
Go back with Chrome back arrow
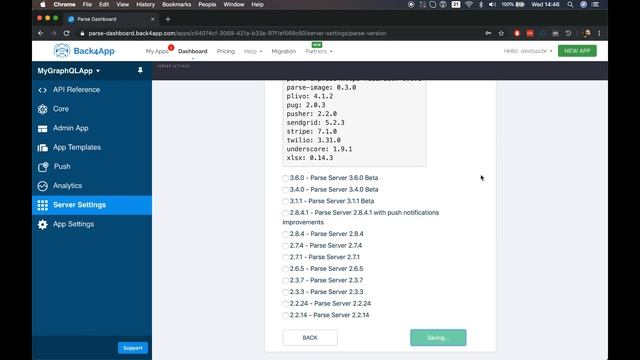(x=40, y=33)
